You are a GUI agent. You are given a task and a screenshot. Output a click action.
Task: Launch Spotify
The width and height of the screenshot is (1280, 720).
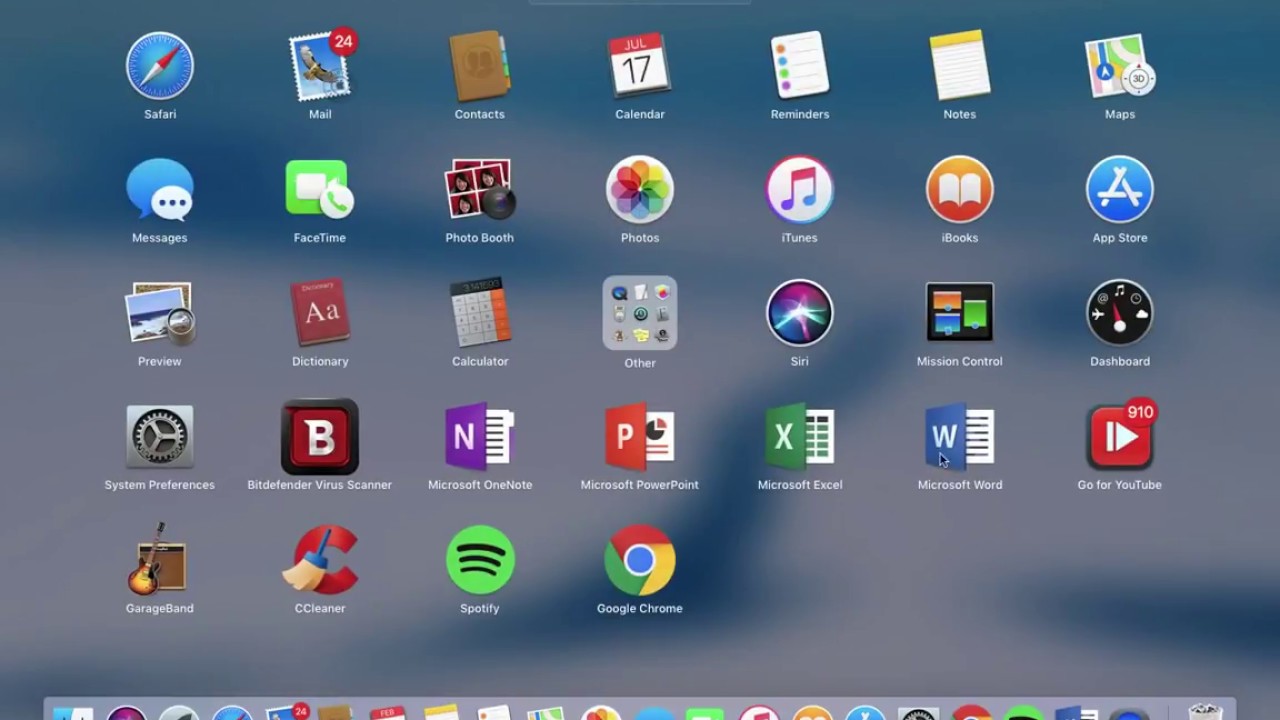click(x=480, y=560)
